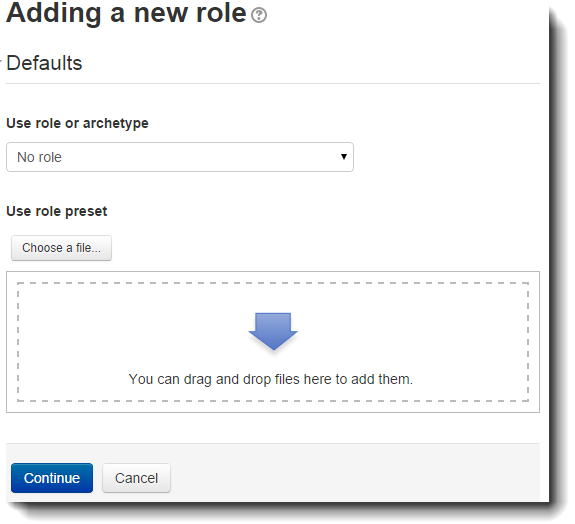
Task: Click the black arrow on No role select
Action: [x=344, y=157]
